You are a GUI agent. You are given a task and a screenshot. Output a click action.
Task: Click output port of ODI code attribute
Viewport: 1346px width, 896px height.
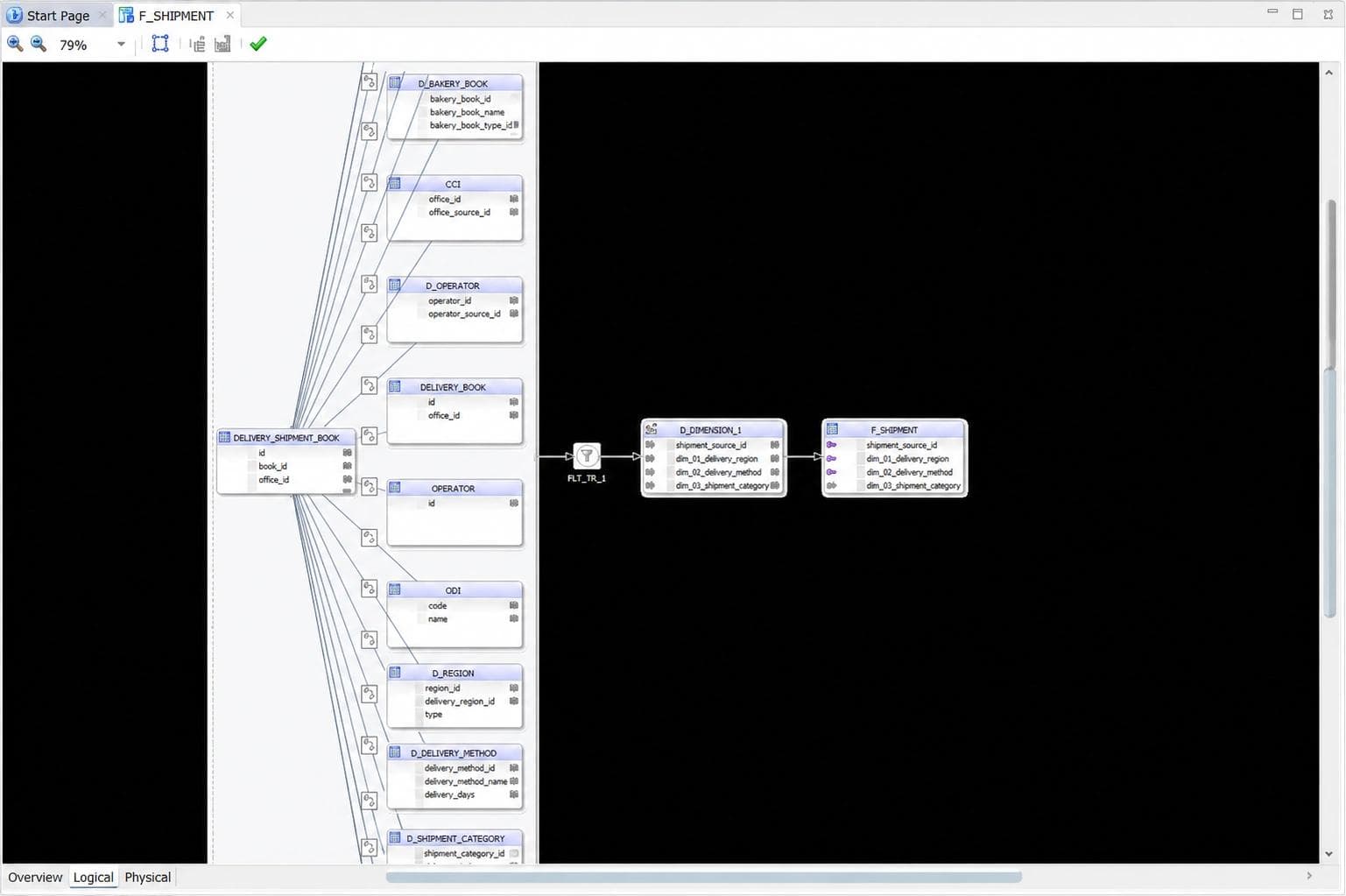coord(514,605)
